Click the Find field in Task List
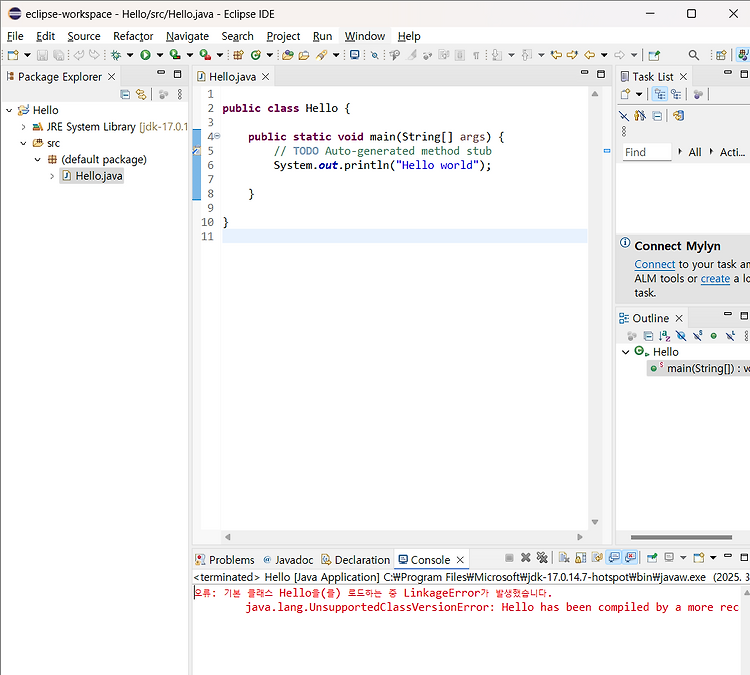Viewport: 750px width, 675px height. point(645,152)
